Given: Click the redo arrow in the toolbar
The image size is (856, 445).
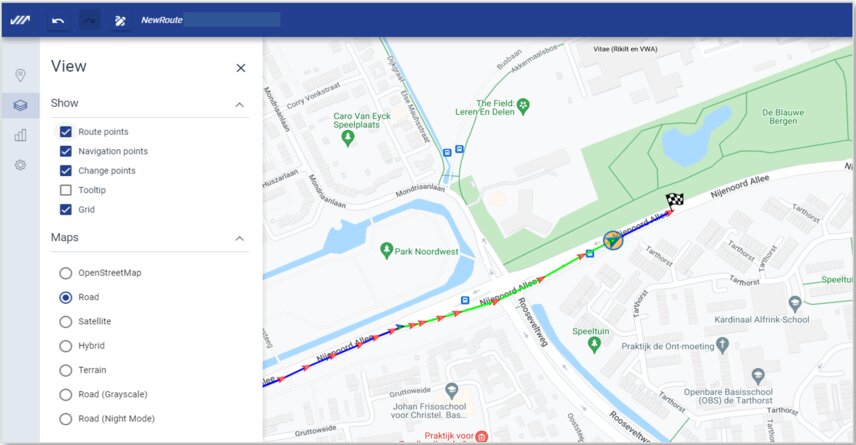Looking at the screenshot, I should 90,20.
